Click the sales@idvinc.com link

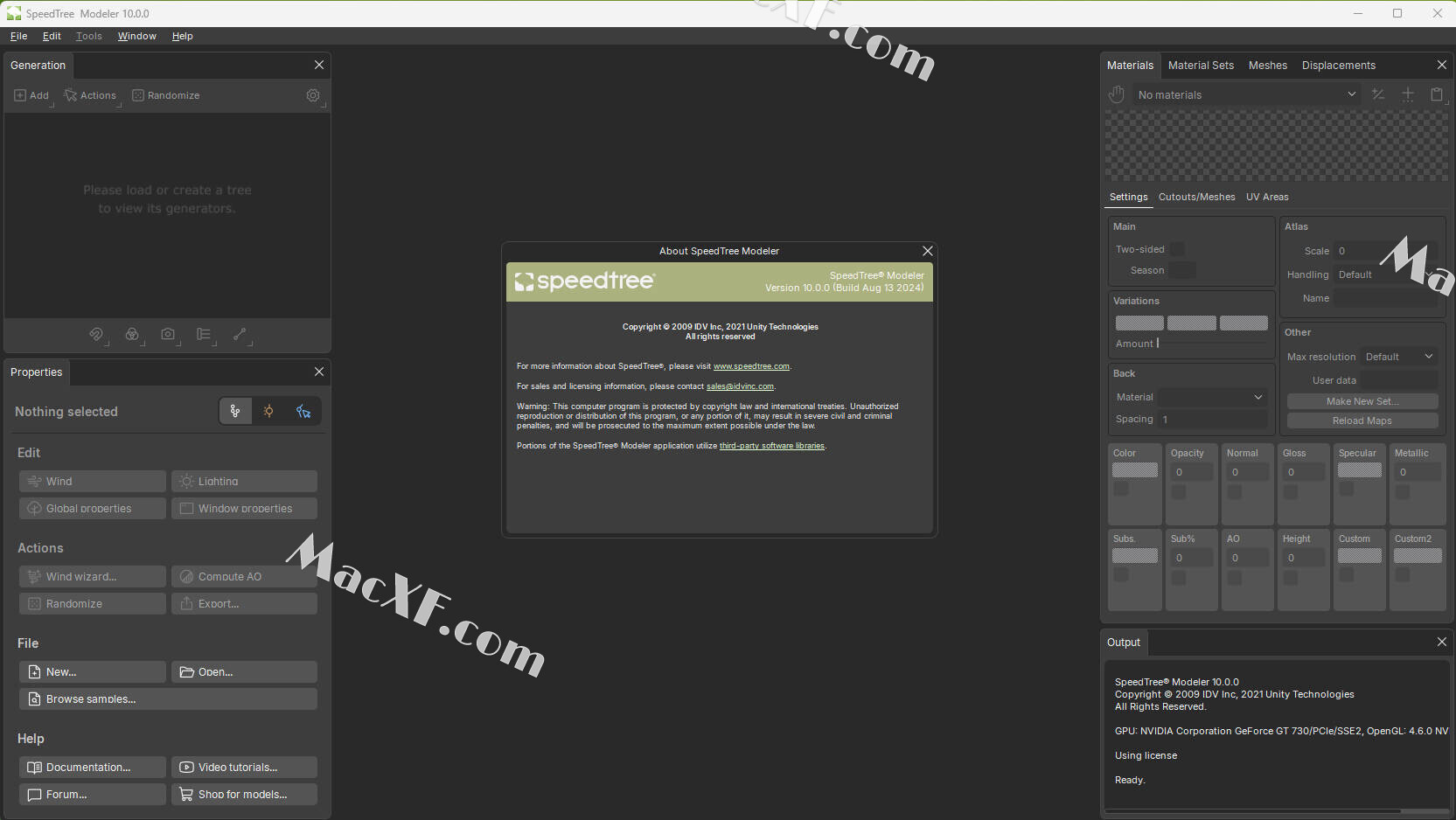tap(740, 386)
